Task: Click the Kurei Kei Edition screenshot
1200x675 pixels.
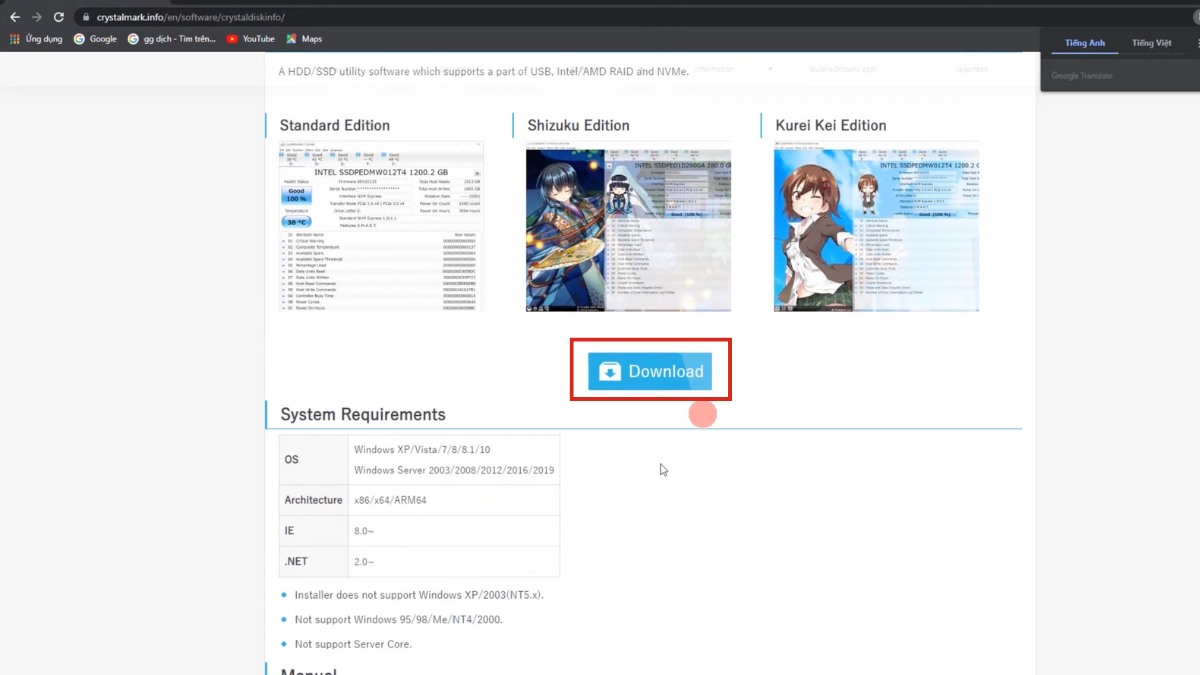Action: 876,230
